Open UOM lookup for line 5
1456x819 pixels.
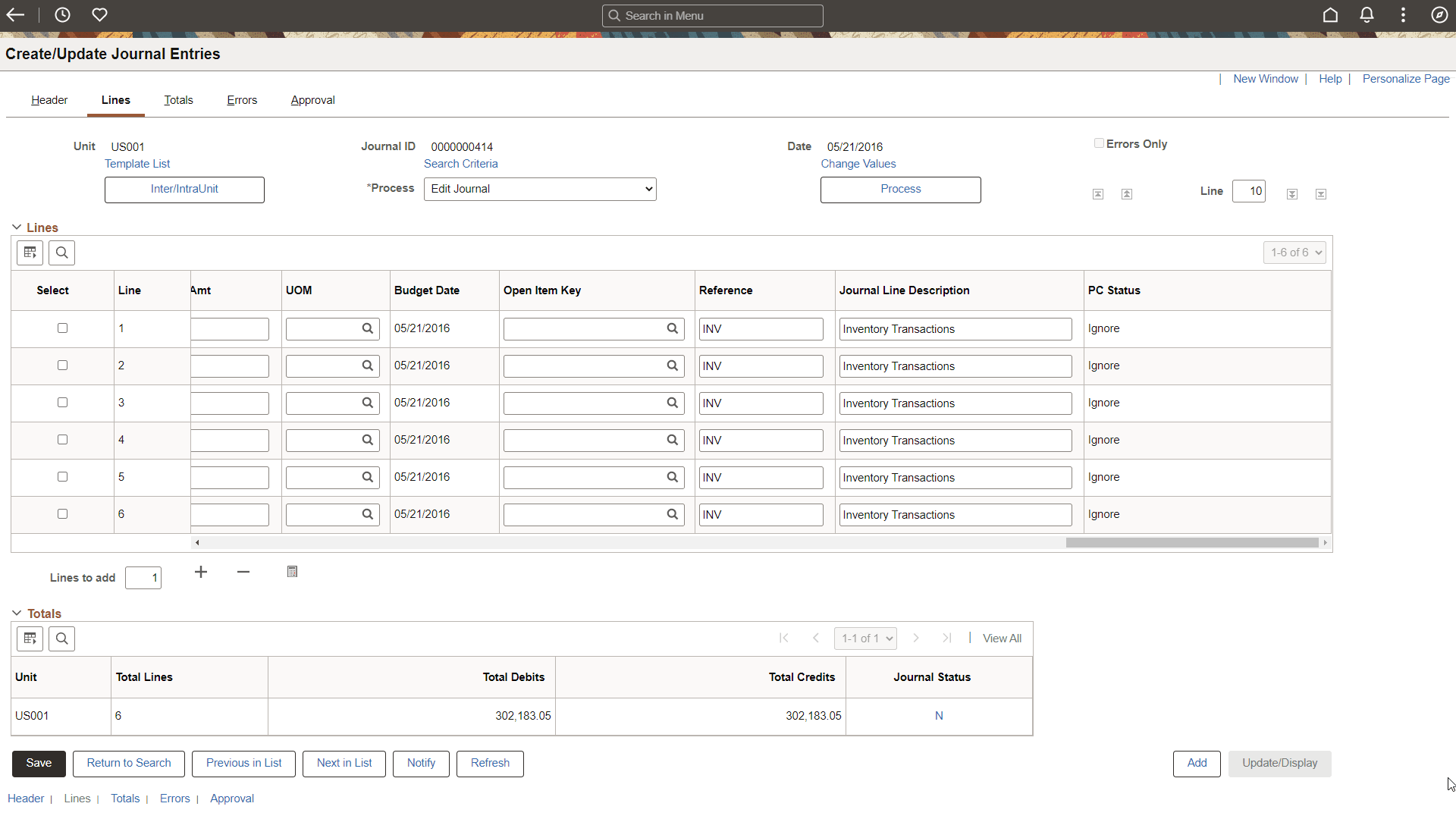[367, 477]
